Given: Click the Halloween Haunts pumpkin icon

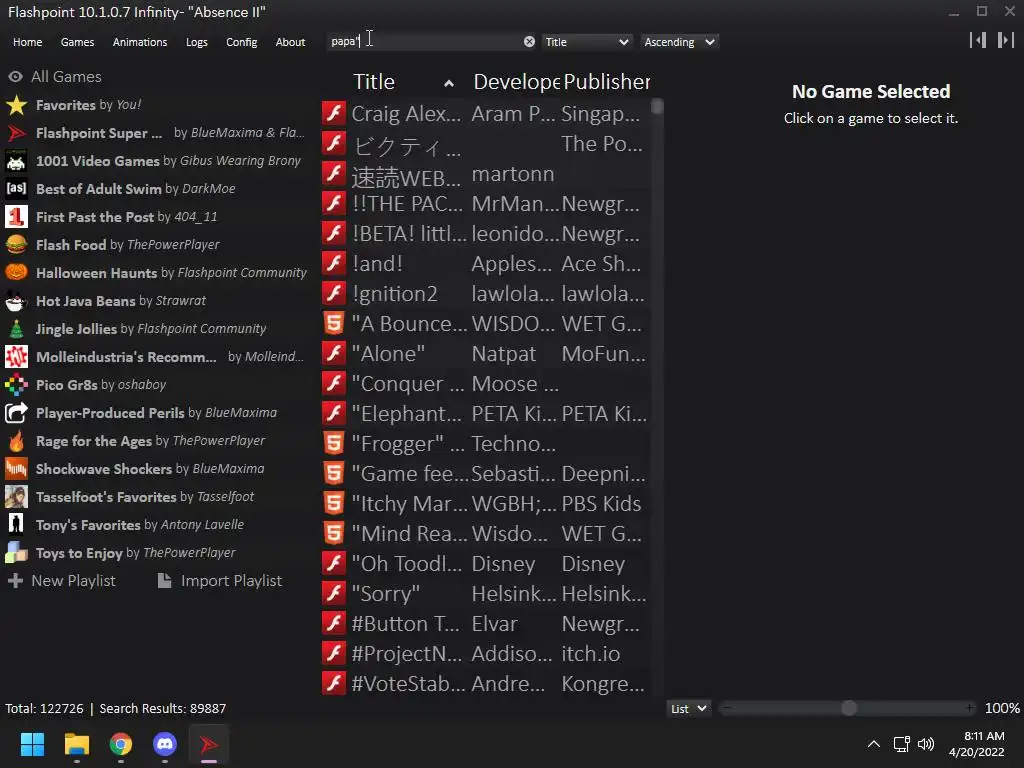Looking at the screenshot, I should click(x=16, y=273).
